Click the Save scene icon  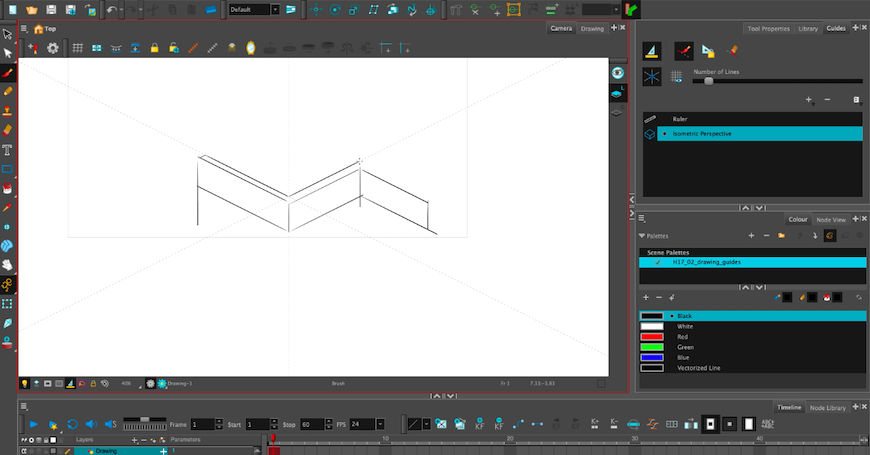[x=51, y=9]
